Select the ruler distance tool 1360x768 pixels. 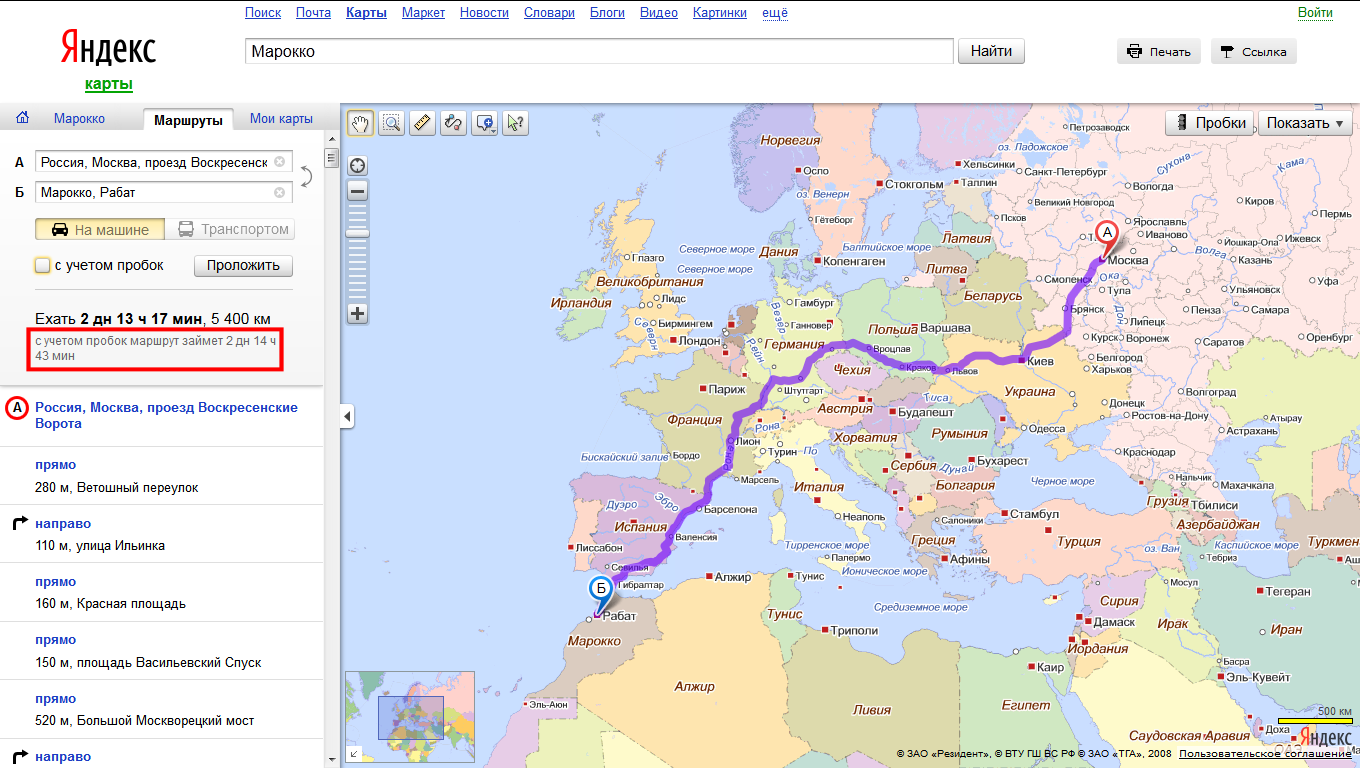click(x=422, y=123)
